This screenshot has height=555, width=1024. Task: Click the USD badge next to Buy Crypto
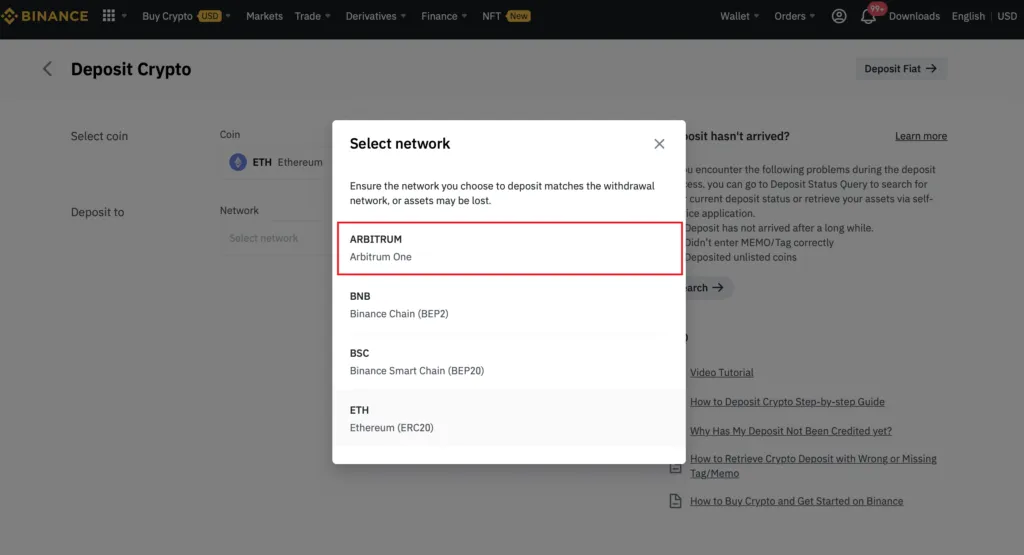point(210,16)
